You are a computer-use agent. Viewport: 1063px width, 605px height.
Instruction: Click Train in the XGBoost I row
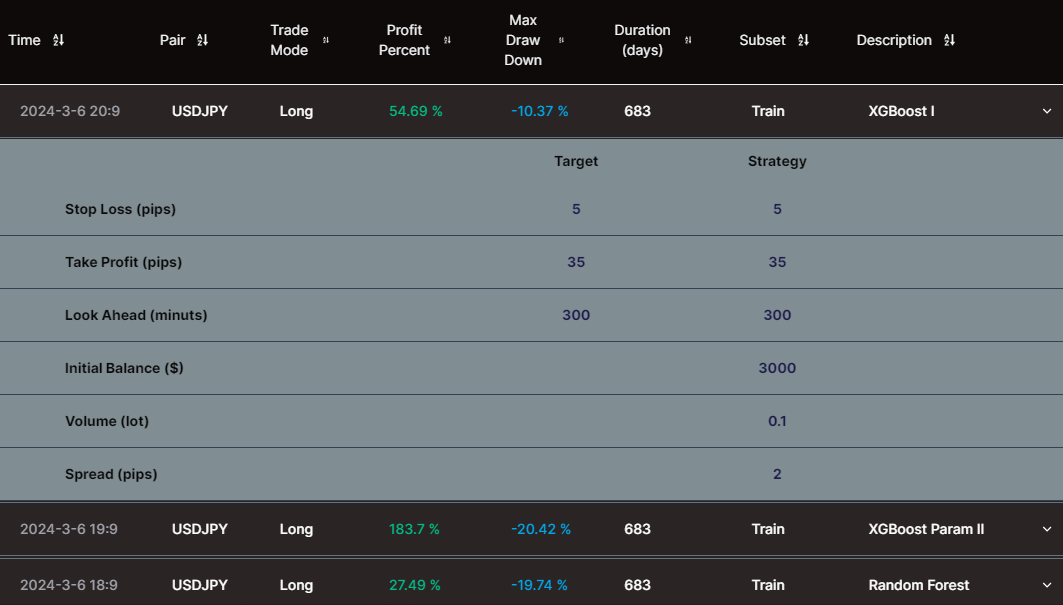coord(767,111)
